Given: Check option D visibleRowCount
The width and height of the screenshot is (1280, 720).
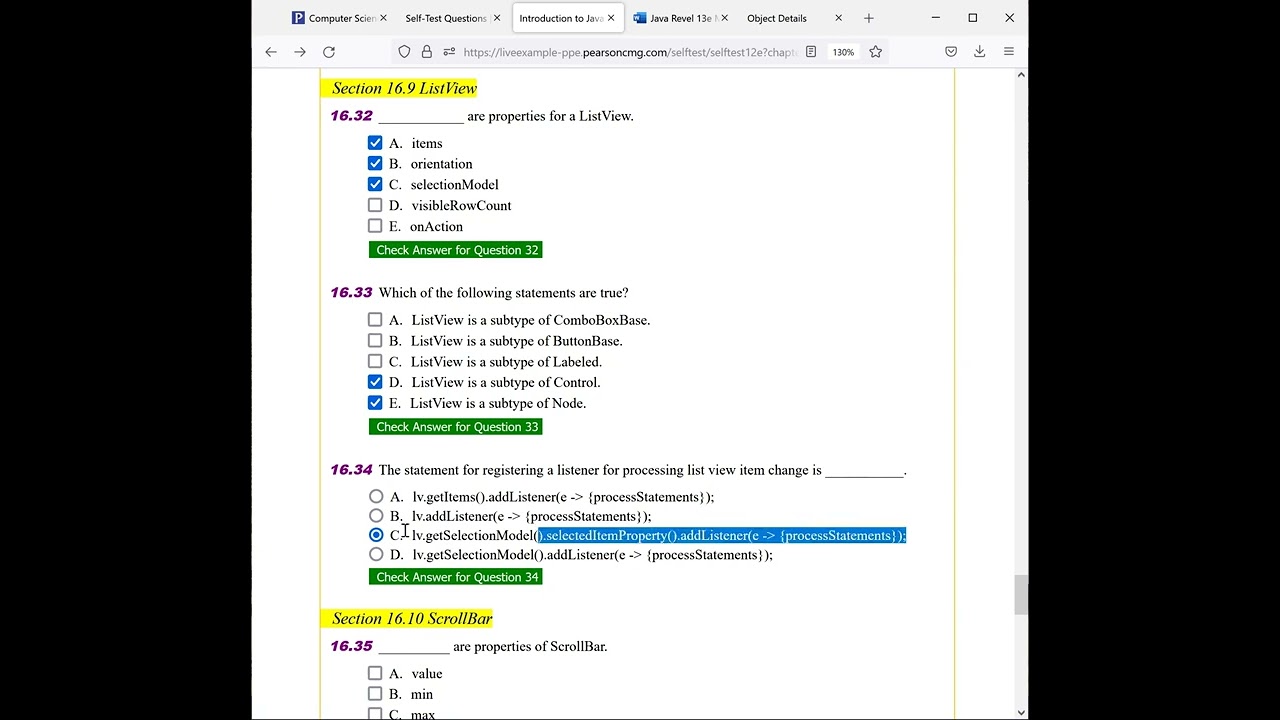Looking at the screenshot, I should (375, 205).
